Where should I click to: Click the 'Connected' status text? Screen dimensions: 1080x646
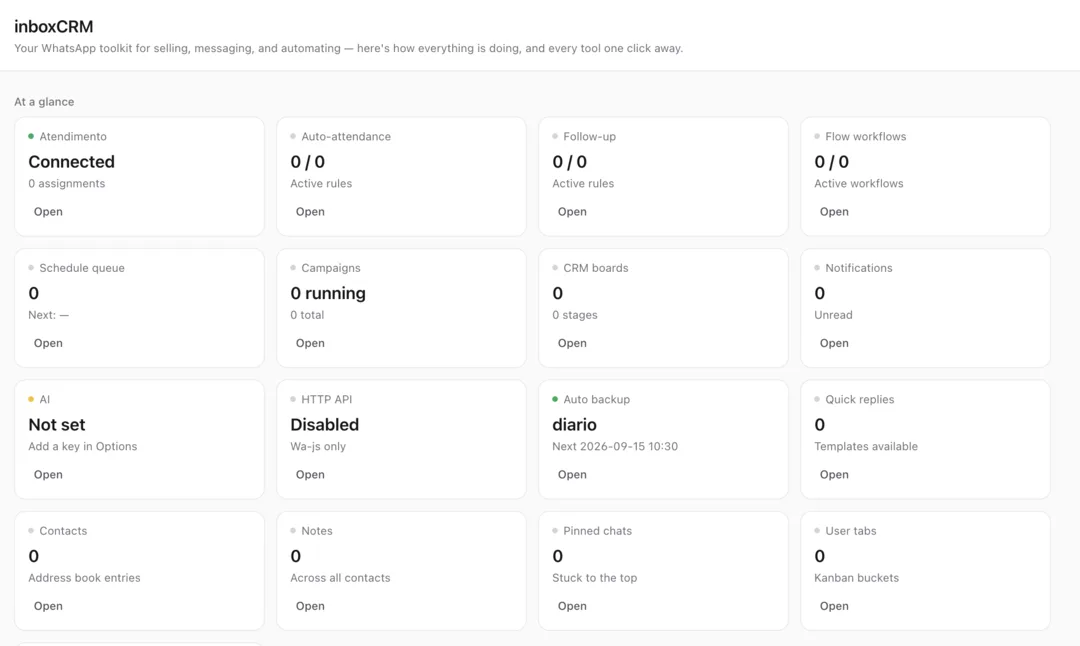pos(72,162)
